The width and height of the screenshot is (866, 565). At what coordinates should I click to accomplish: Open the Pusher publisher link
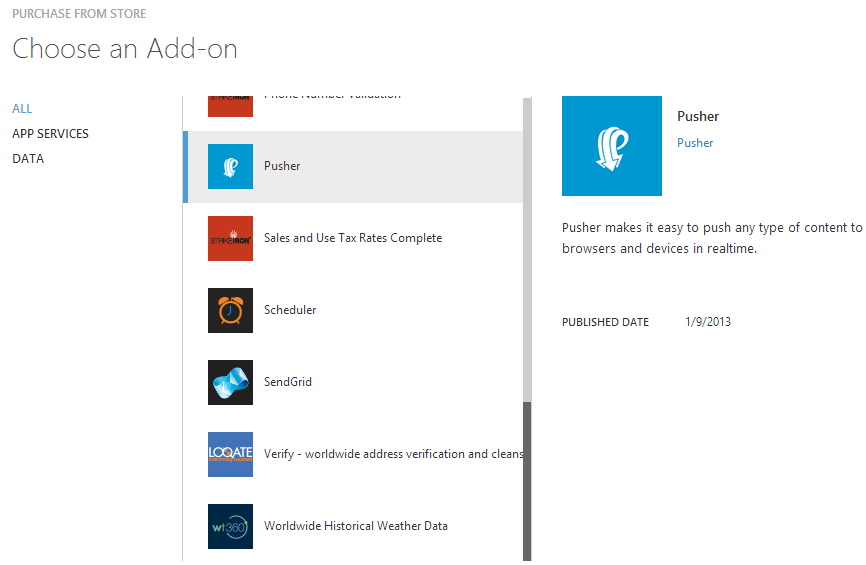coord(695,142)
